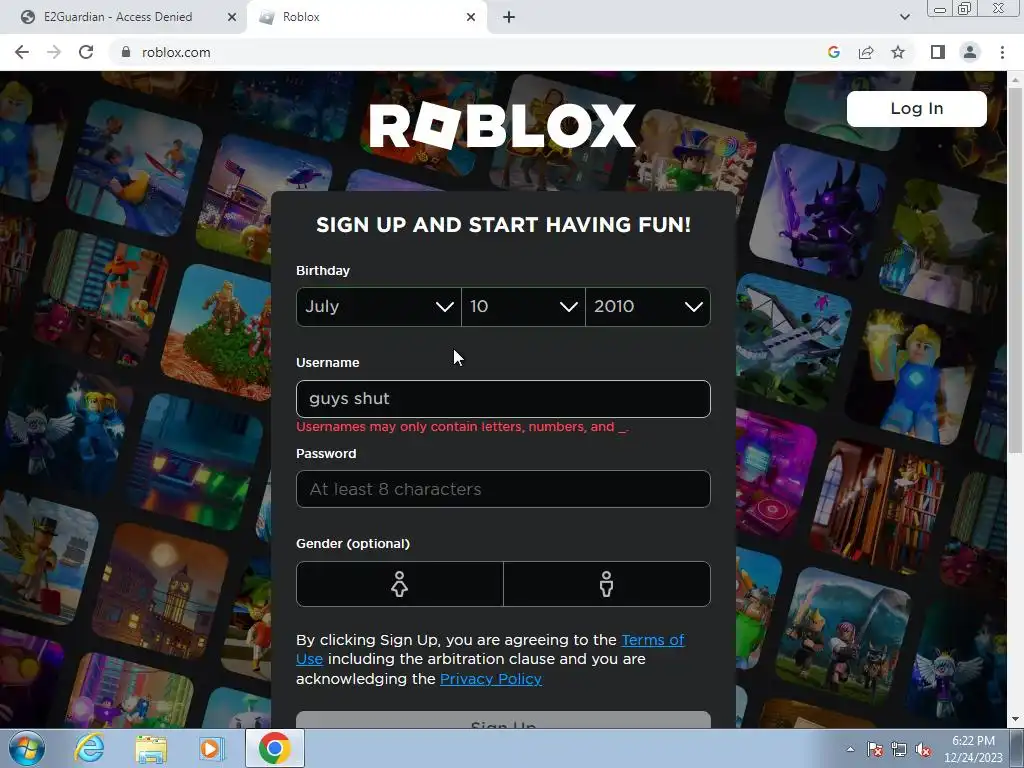Screen dimensions: 1024x768
Task: Open a new browser tab
Action: [x=509, y=17]
